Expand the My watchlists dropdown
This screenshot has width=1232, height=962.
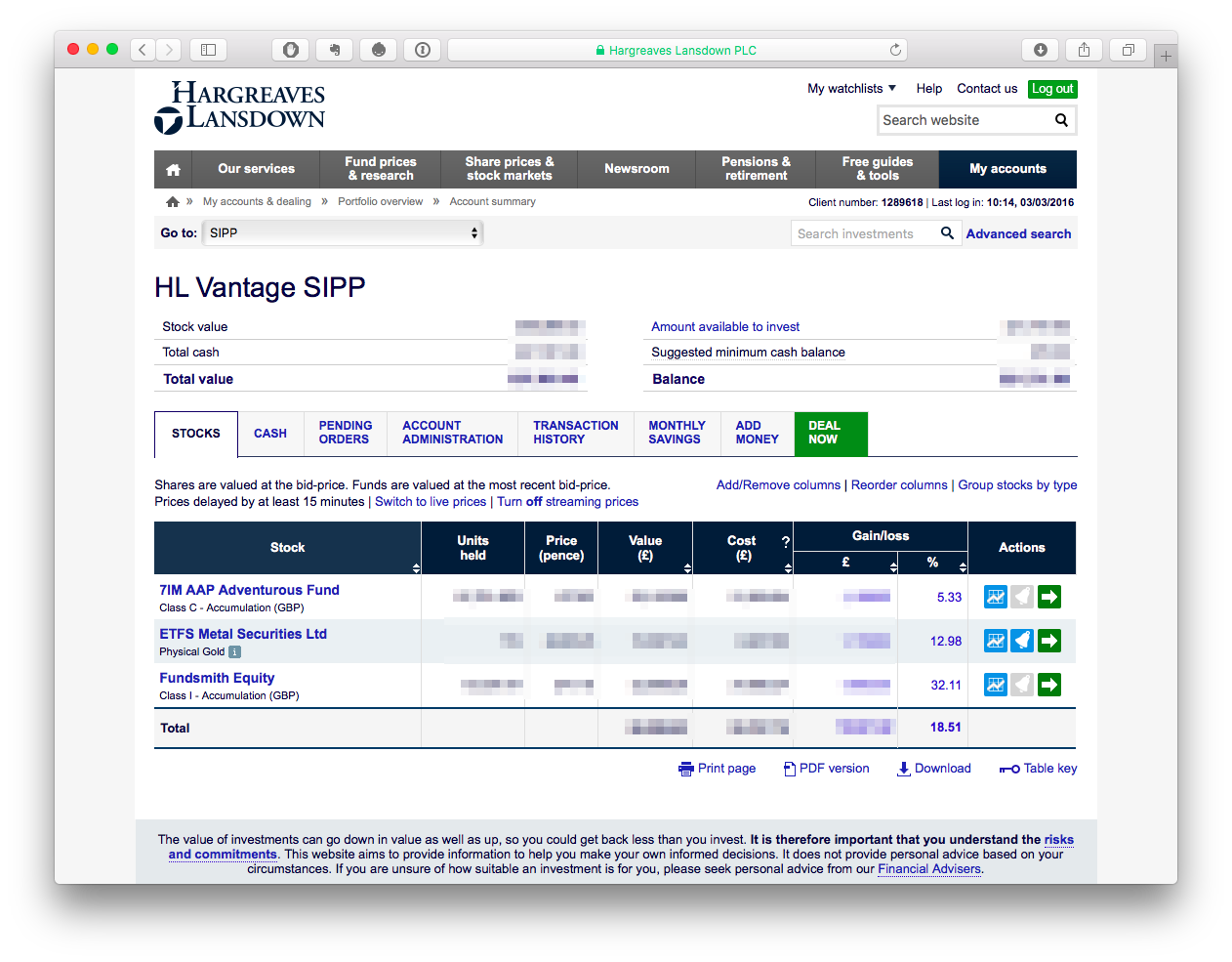point(851,89)
